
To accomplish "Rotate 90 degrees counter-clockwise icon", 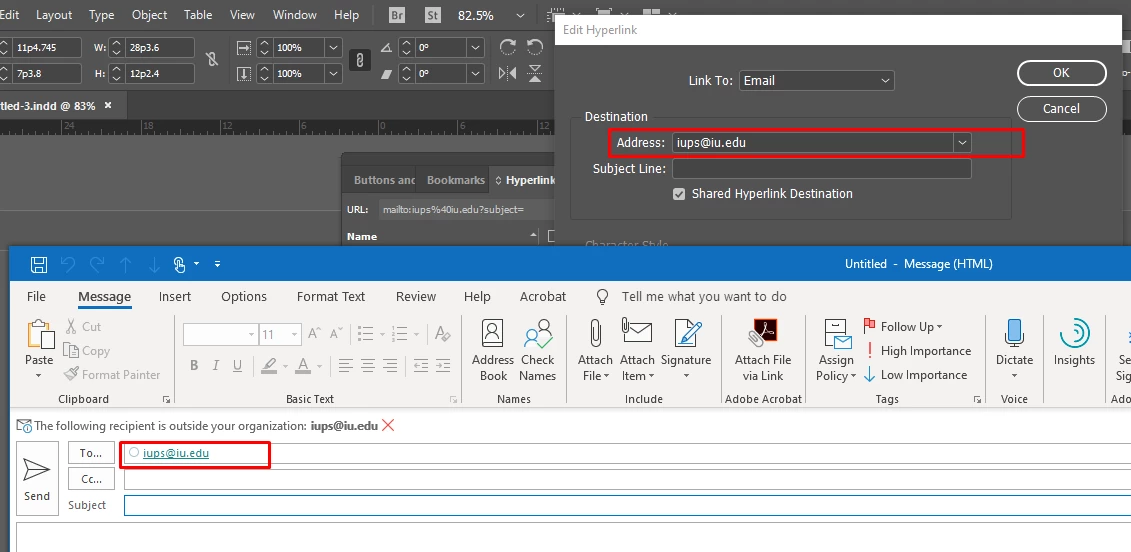I will (x=534, y=48).
